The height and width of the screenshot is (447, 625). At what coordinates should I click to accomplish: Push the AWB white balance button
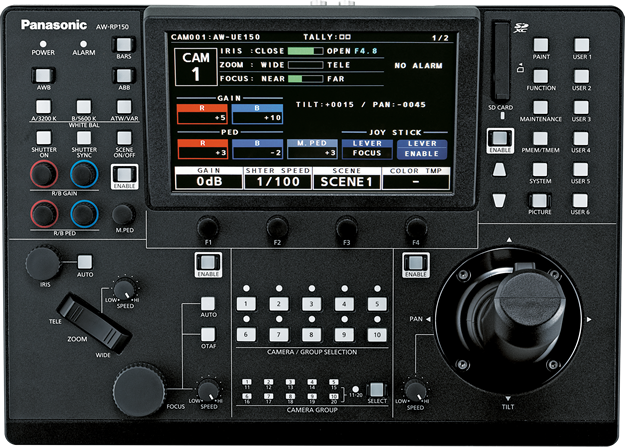(x=43, y=75)
